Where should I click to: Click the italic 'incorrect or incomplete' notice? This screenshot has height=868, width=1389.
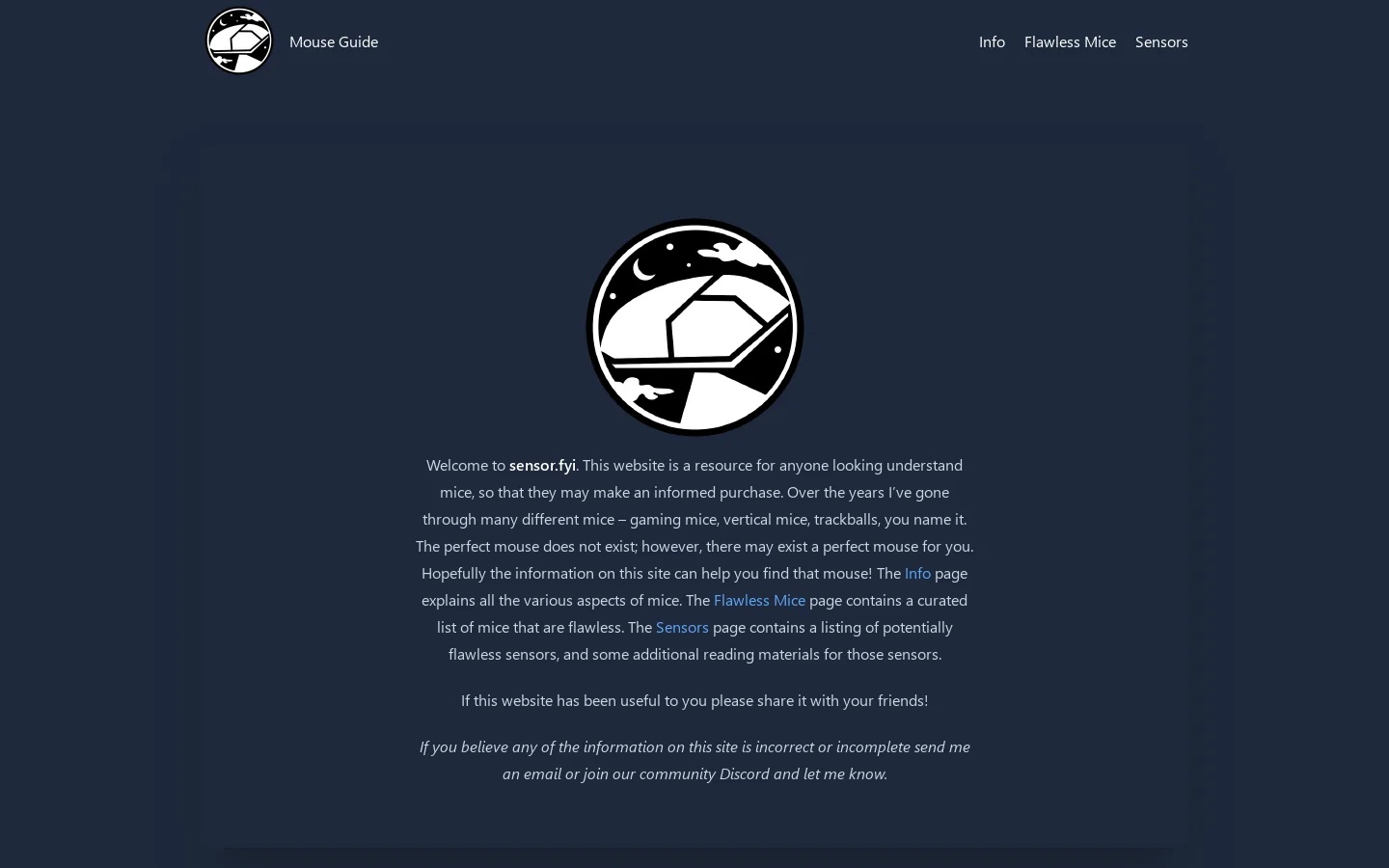(694, 760)
